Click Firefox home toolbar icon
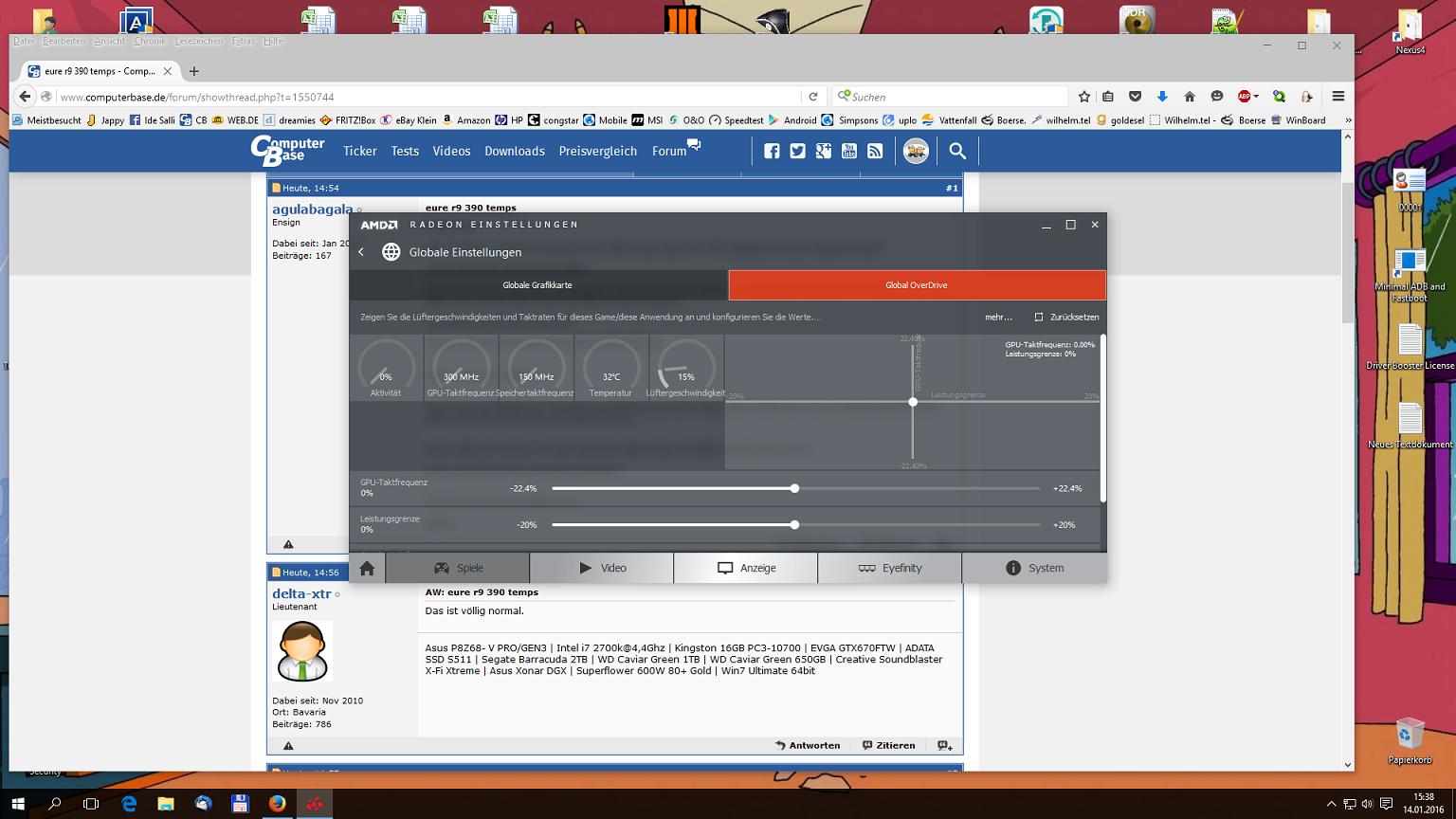Image resolution: width=1456 pixels, height=819 pixels. [x=1190, y=97]
